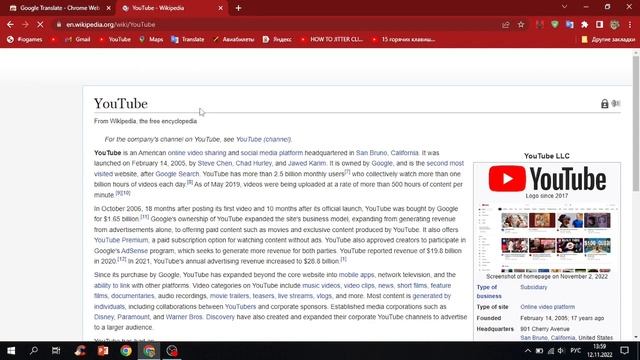Toggle the Chrome side panel

pyautogui.click(x=599, y=25)
